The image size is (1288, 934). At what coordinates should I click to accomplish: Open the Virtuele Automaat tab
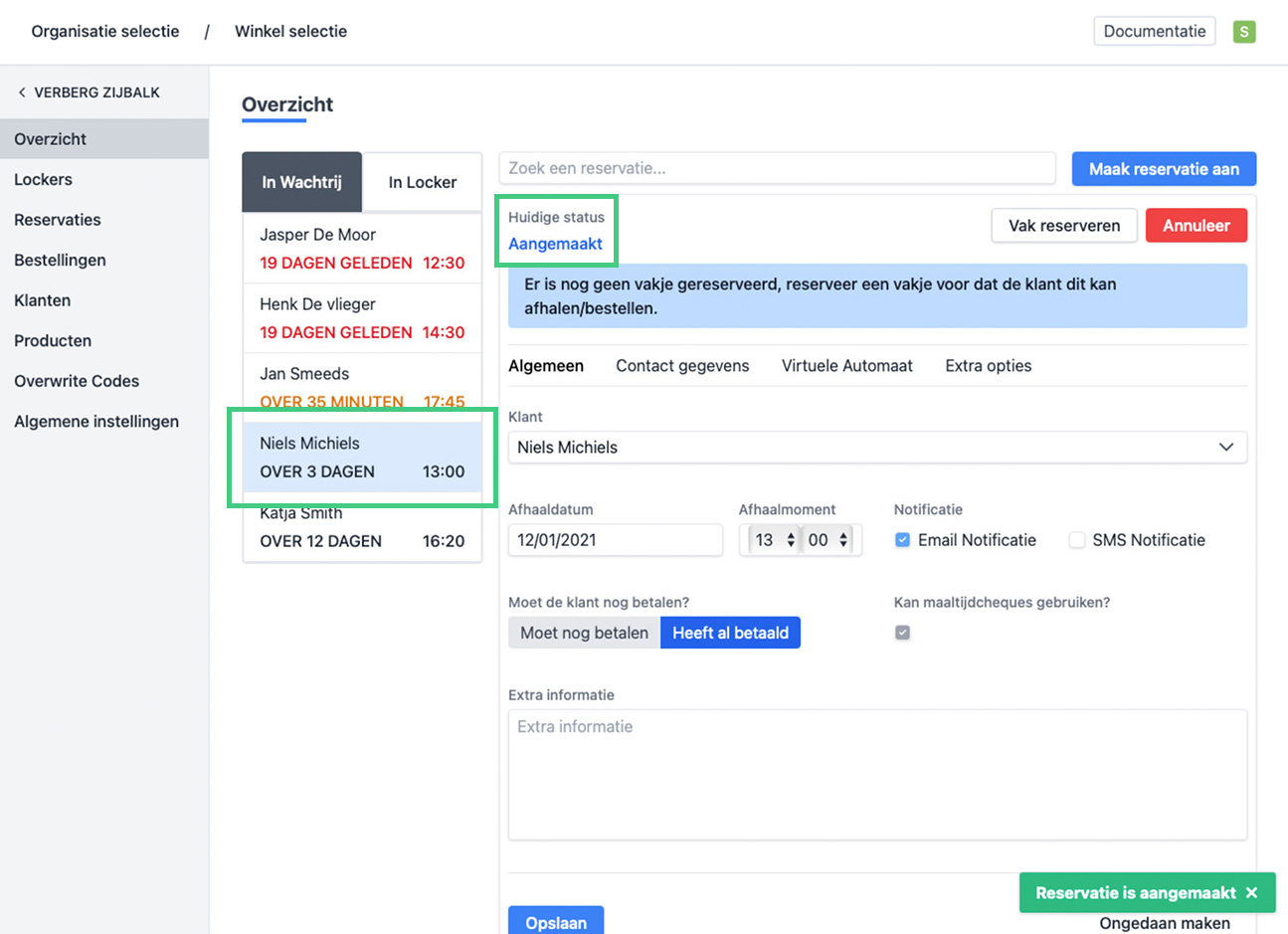pyautogui.click(x=846, y=366)
